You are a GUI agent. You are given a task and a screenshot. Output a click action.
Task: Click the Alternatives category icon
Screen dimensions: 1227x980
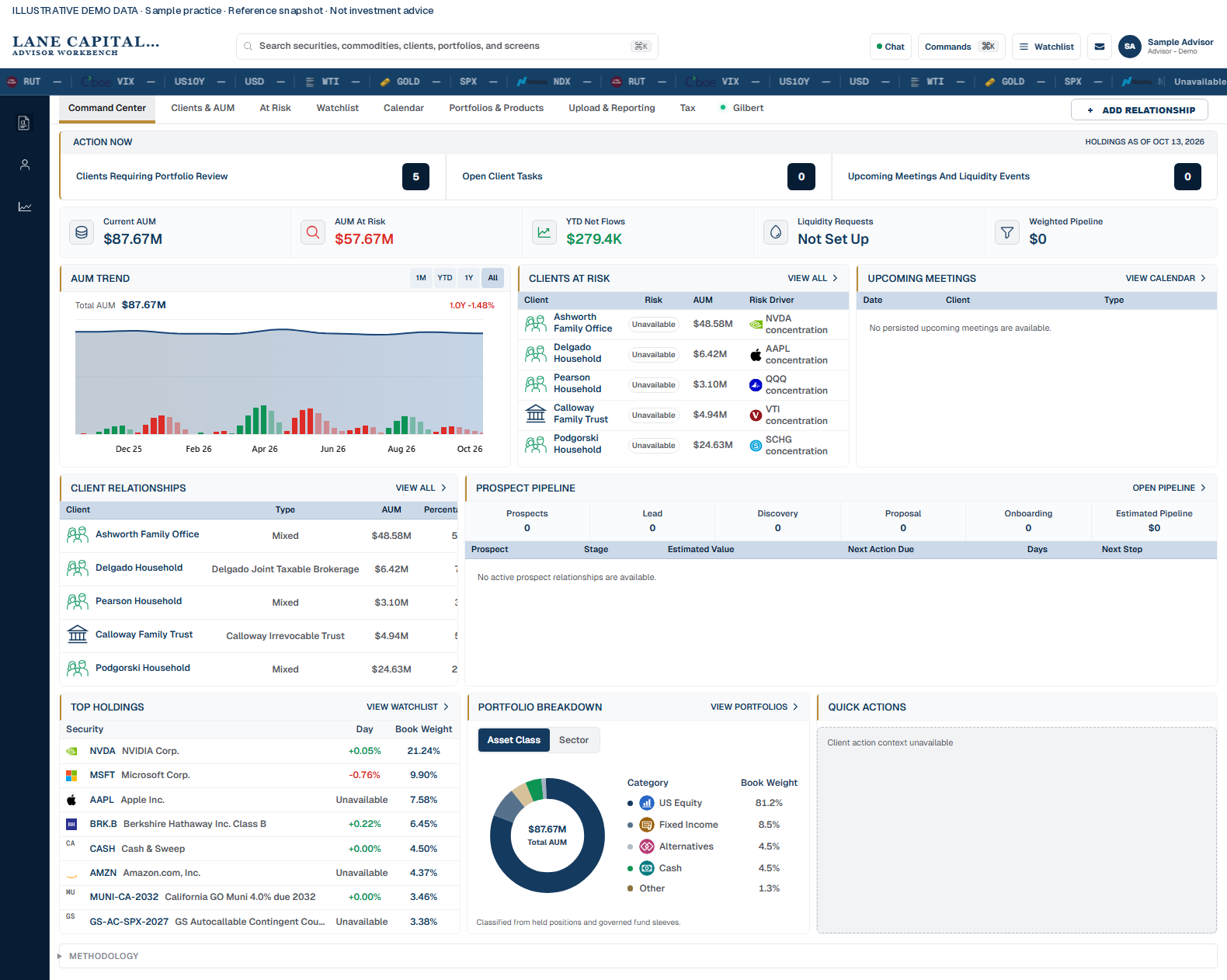tap(647, 846)
